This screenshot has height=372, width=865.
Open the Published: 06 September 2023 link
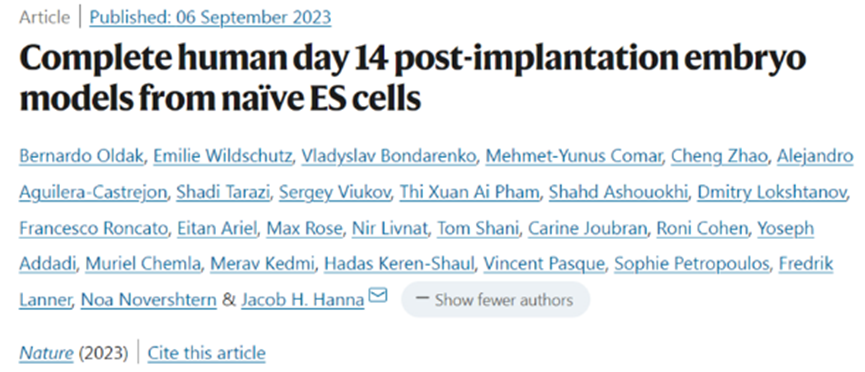click(x=210, y=18)
